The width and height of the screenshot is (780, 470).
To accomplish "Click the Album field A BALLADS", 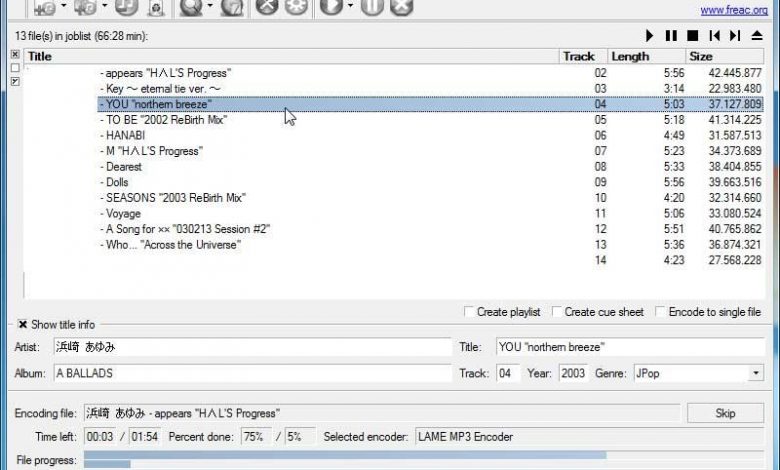I will [252, 373].
